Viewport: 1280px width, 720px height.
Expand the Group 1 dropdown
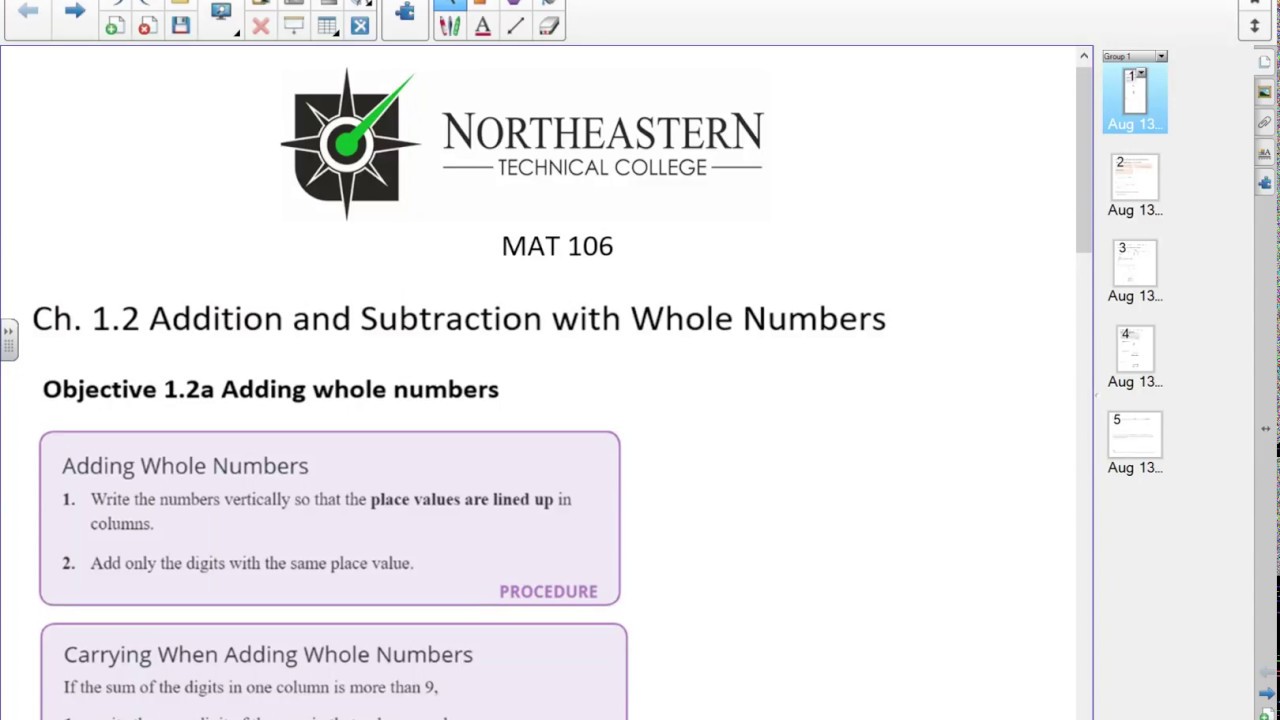(1161, 56)
